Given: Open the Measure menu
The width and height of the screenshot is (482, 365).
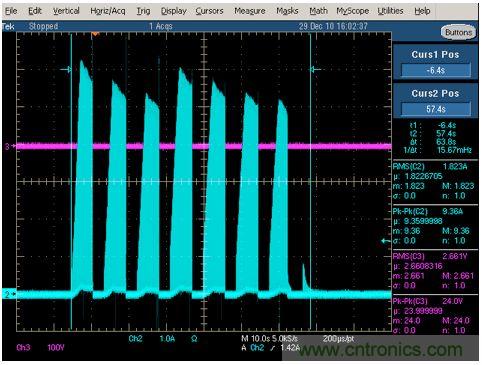Looking at the screenshot, I should tap(250, 11).
